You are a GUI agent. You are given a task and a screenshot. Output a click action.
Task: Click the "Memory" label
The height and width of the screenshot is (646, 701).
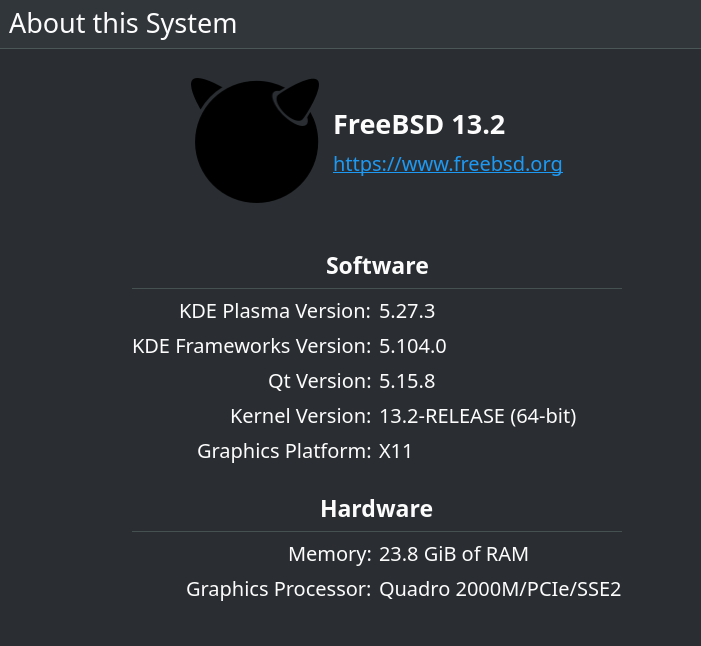pos(329,554)
